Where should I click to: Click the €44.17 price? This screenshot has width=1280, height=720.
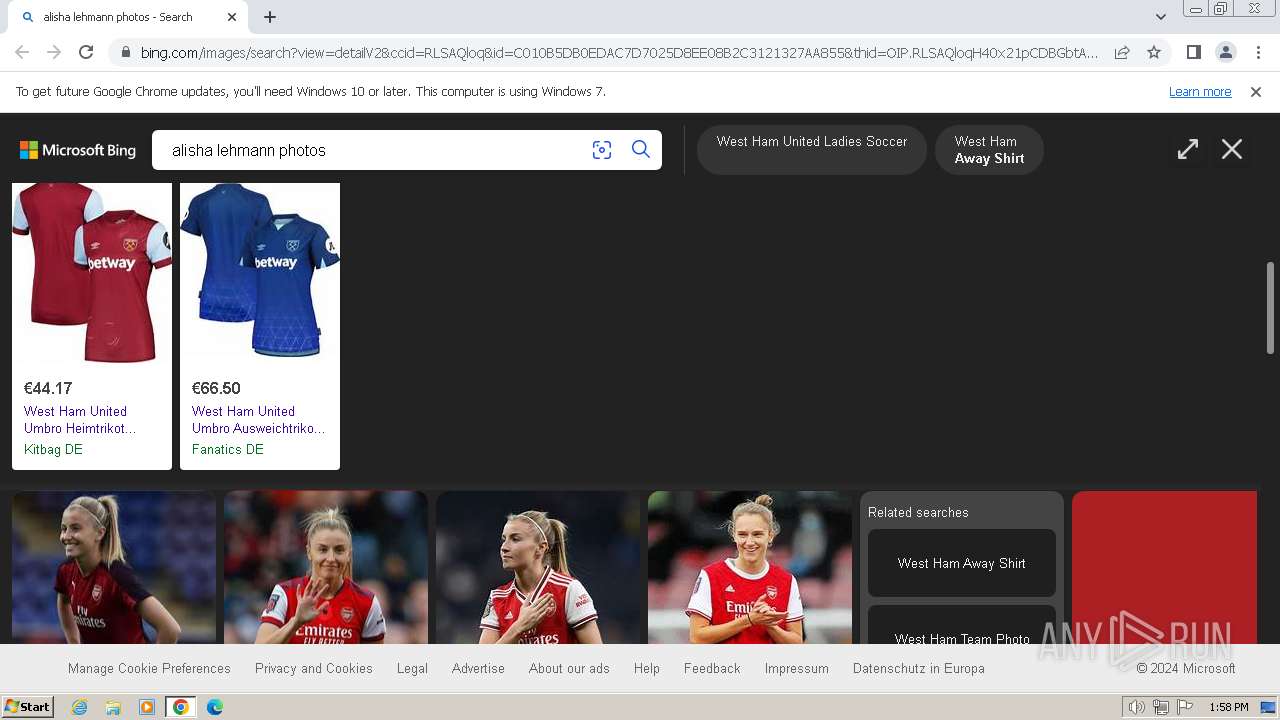click(48, 388)
